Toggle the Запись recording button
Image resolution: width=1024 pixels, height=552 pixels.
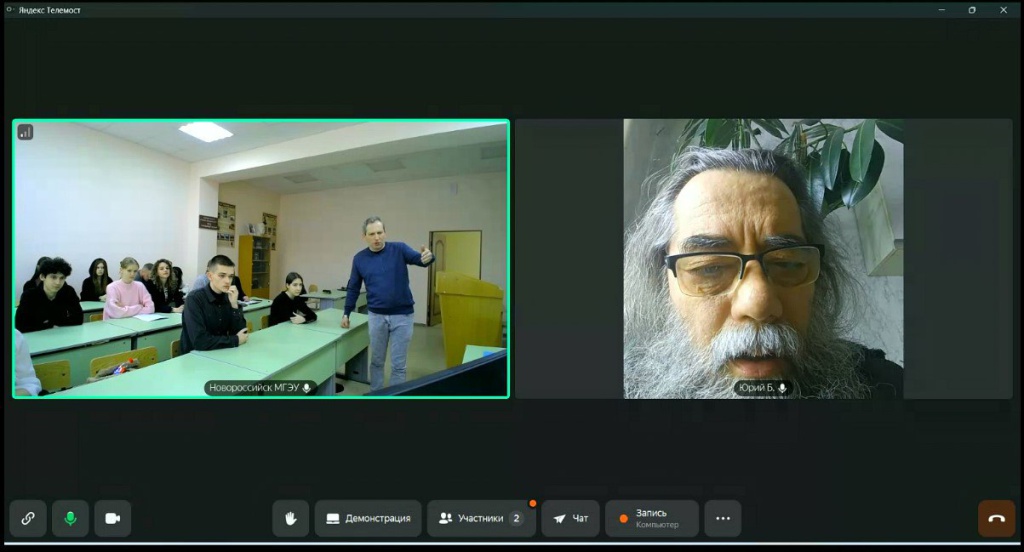[x=650, y=518]
